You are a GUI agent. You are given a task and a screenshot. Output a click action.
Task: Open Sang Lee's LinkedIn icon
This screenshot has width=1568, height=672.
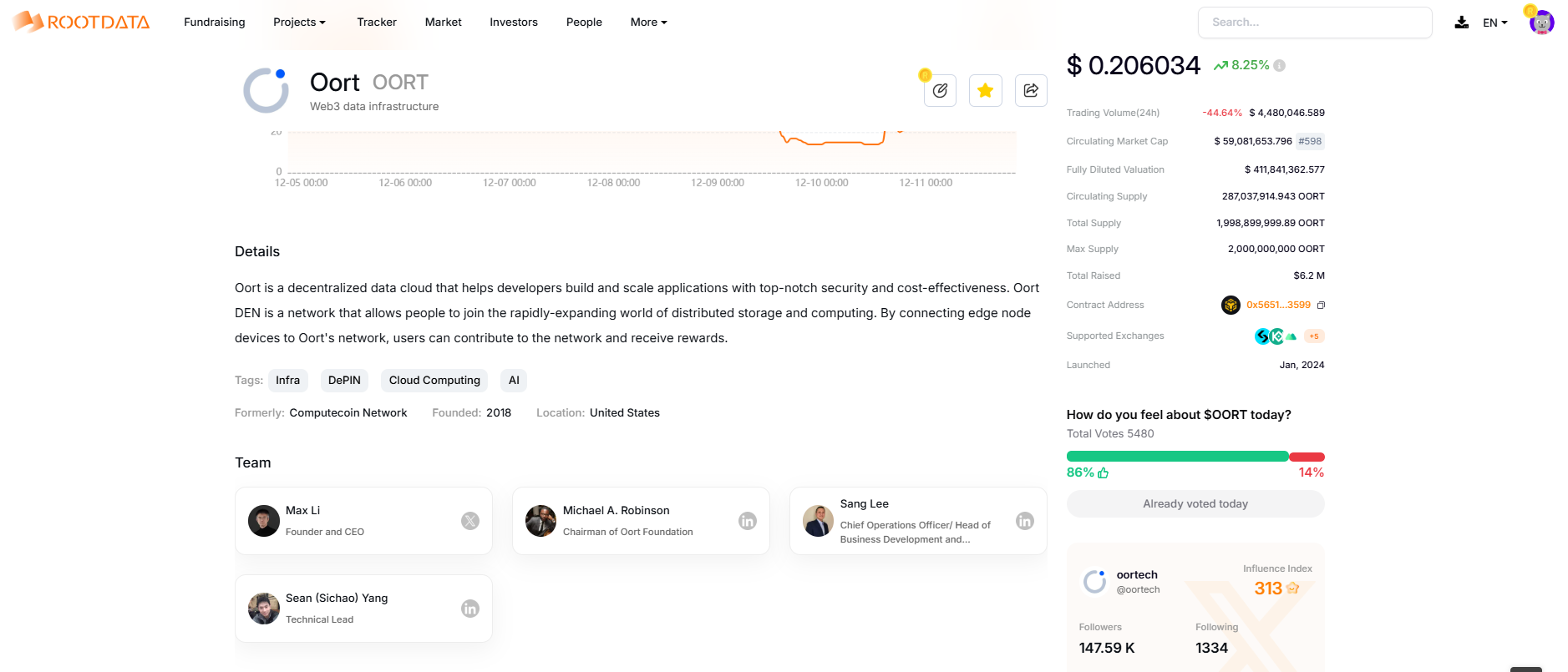pyautogui.click(x=1025, y=521)
